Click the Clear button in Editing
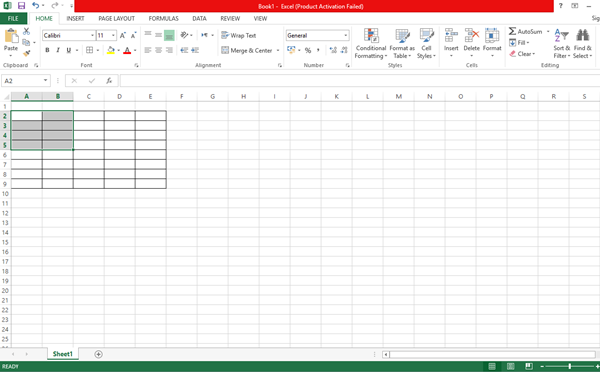 coord(522,54)
